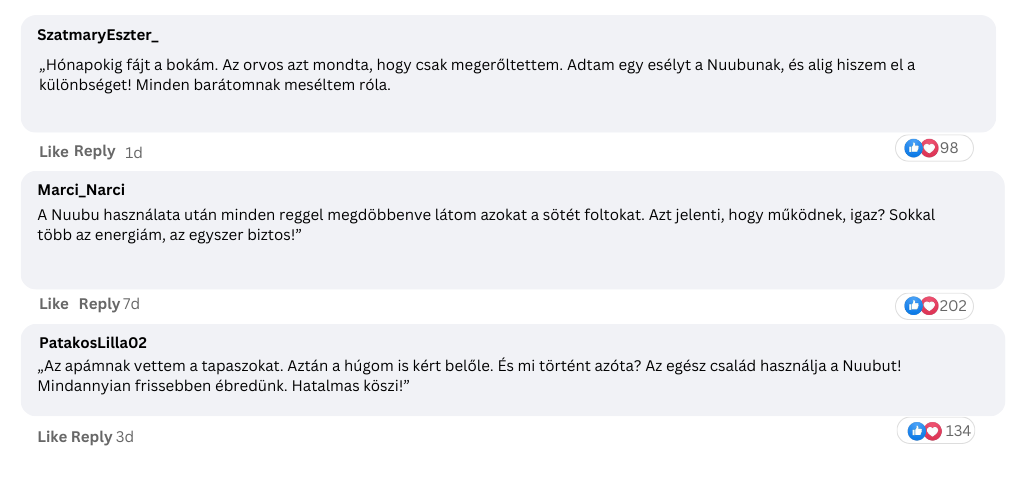
Task: Like Marci_Narci's comment
Action: pos(54,304)
